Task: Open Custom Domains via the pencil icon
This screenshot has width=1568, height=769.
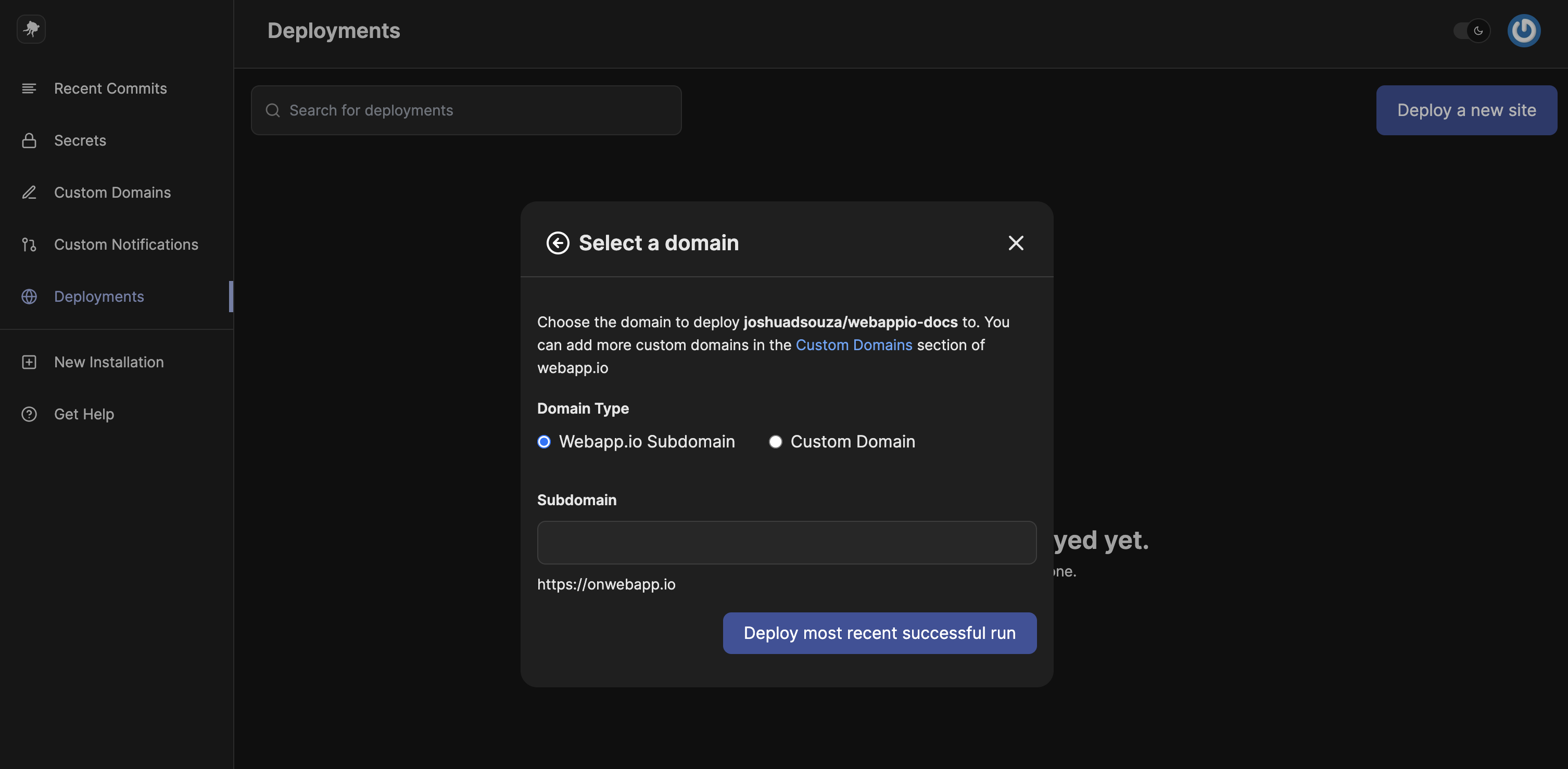Action: pos(29,193)
